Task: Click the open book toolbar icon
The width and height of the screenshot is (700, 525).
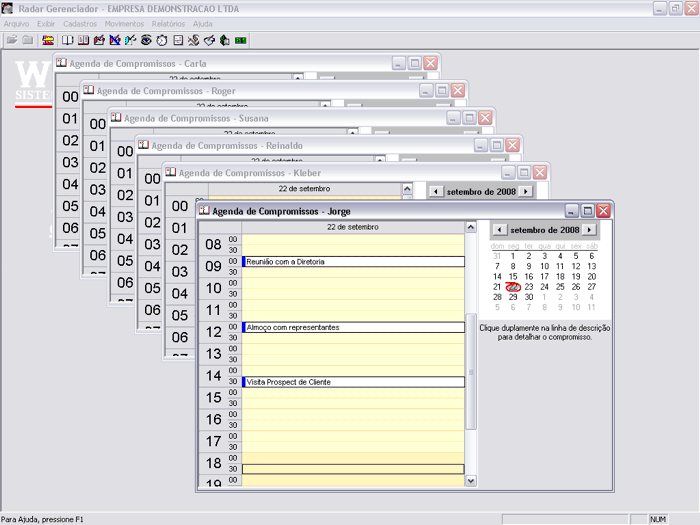Action: tap(68, 40)
